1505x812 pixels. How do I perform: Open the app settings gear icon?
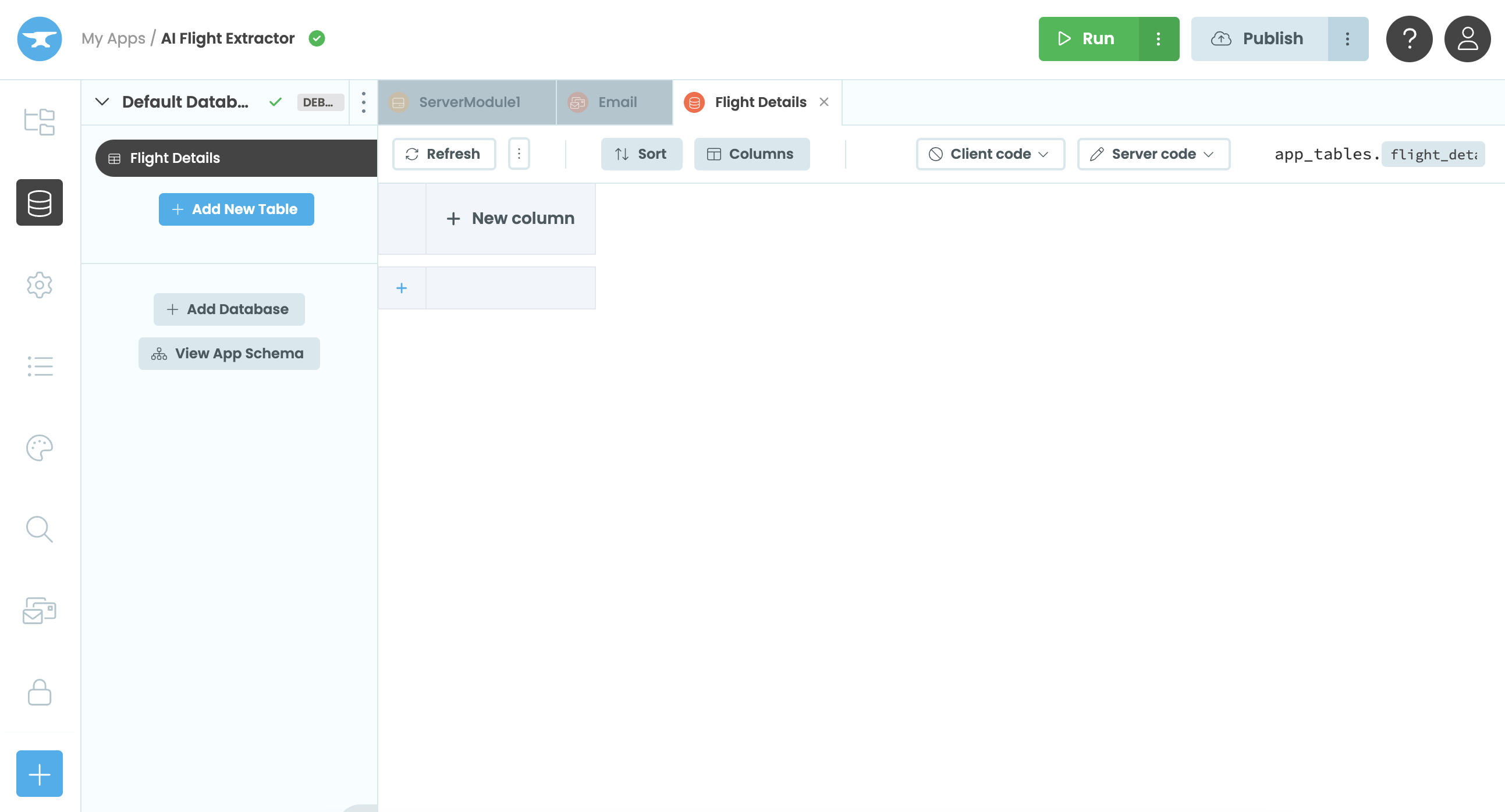[x=39, y=286]
